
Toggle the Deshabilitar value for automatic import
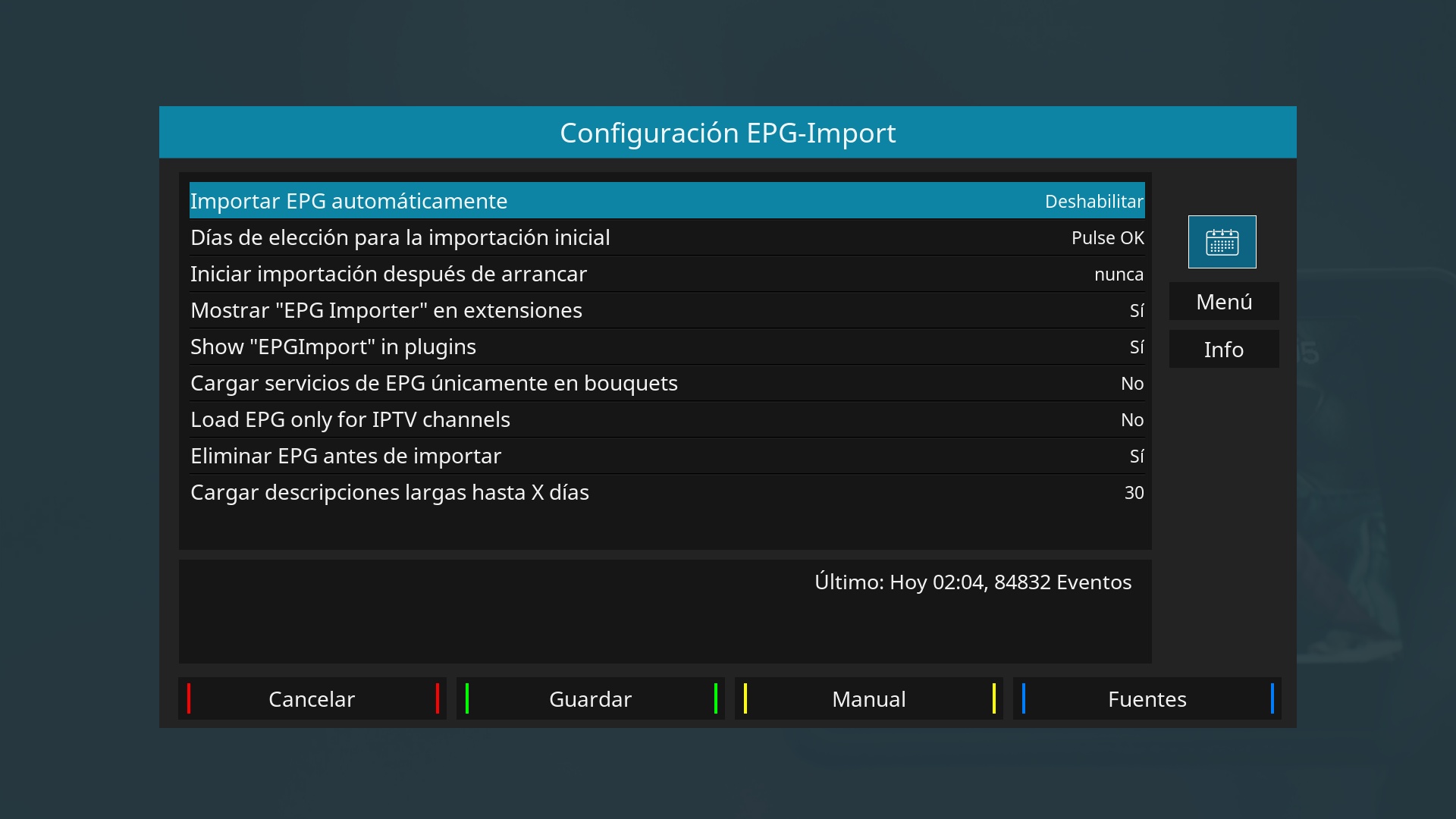pyautogui.click(x=1094, y=201)
